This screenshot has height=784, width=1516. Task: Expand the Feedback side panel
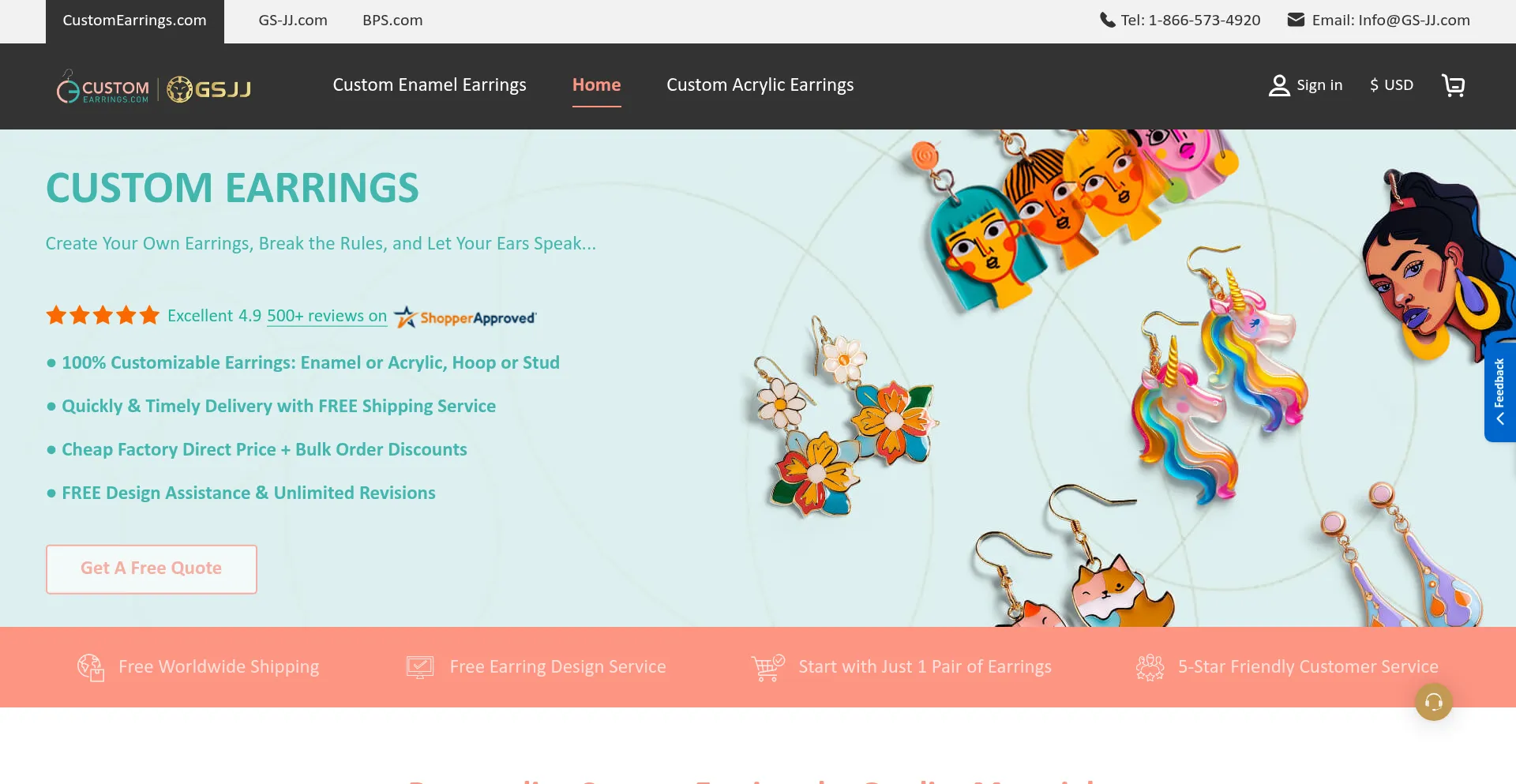click(x=1499, y=392)
